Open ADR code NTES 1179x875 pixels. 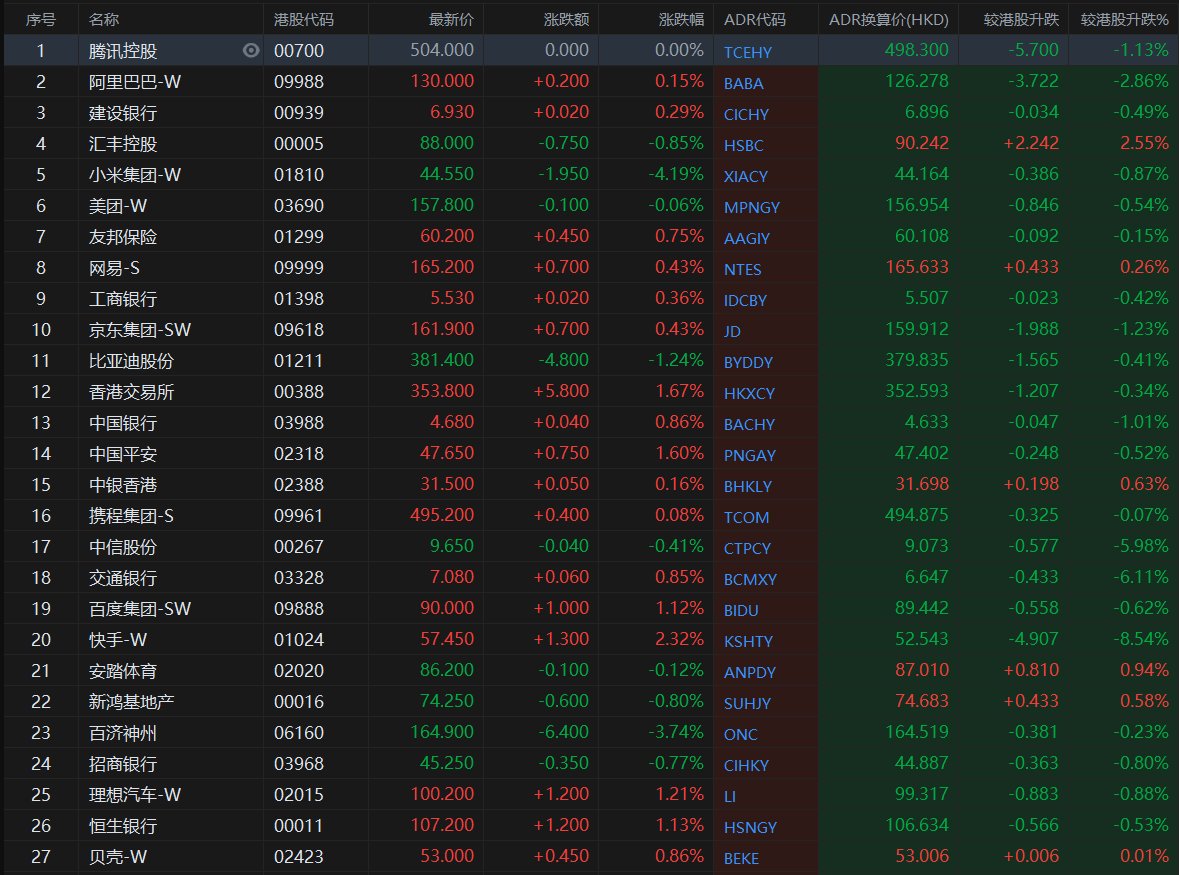coord(742,269)
